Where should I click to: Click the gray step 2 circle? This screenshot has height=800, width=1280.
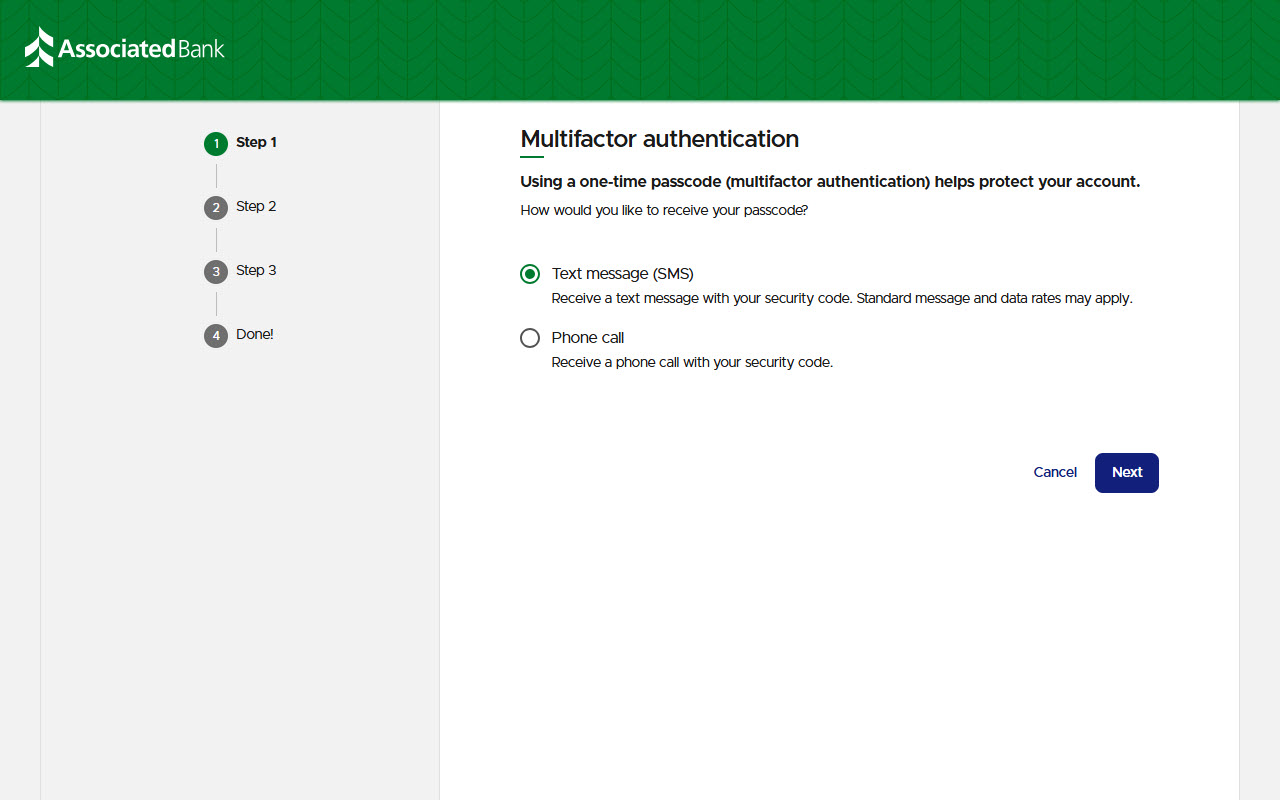pos(216,208)
